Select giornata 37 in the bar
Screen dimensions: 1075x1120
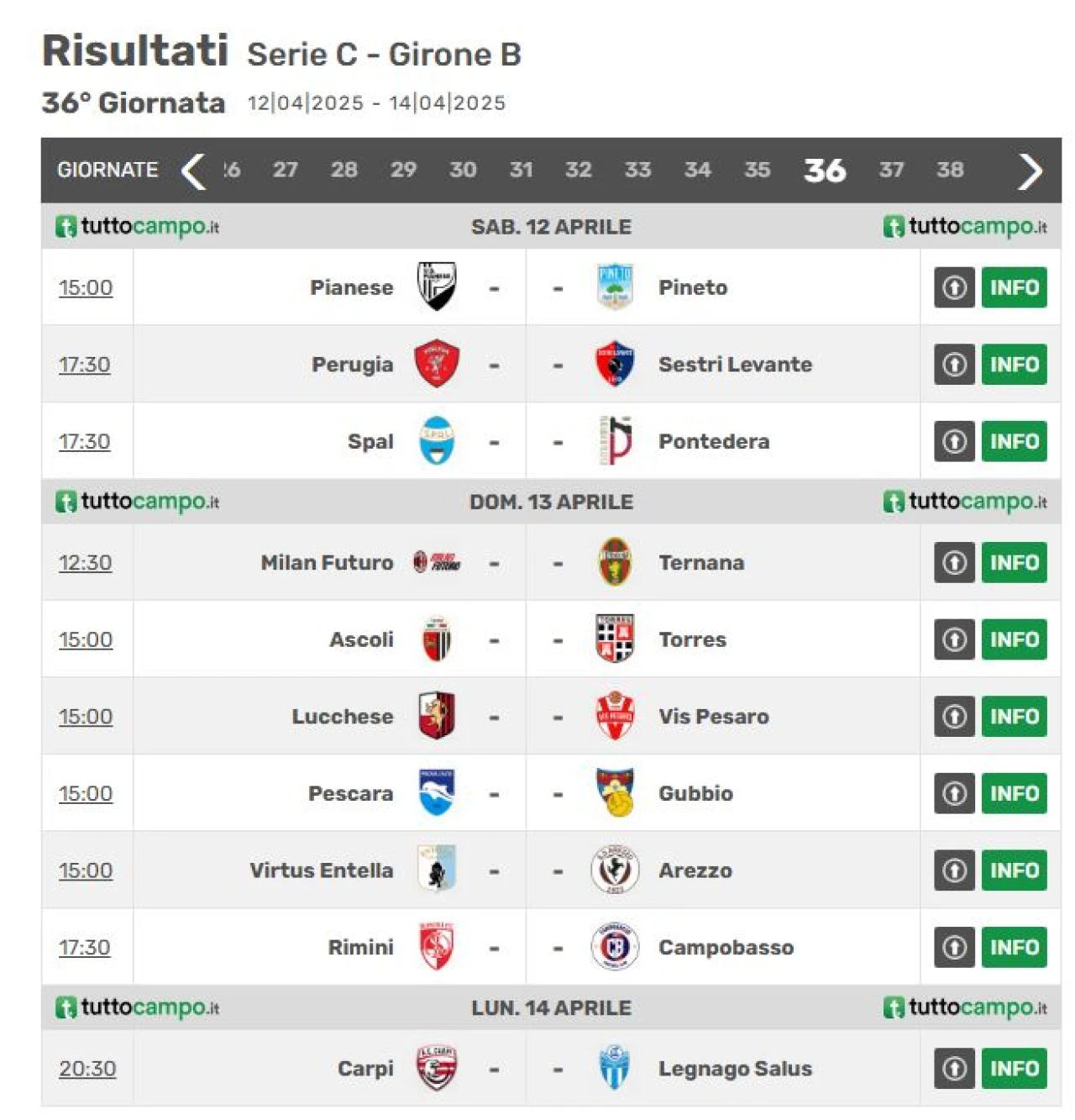tap(891, 170)
